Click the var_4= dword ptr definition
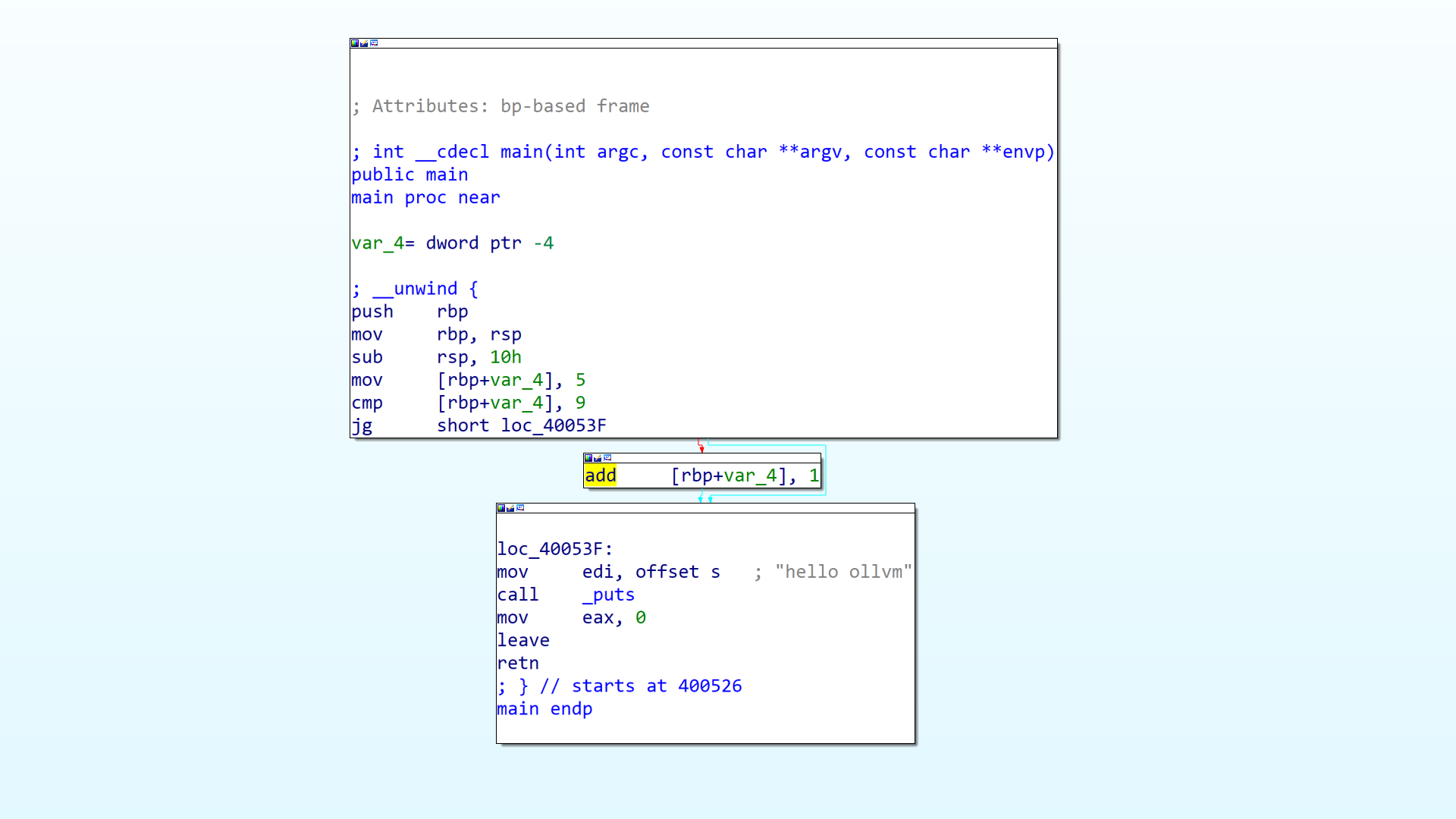Screen dimensions: 1456x819 pos(452,243)
